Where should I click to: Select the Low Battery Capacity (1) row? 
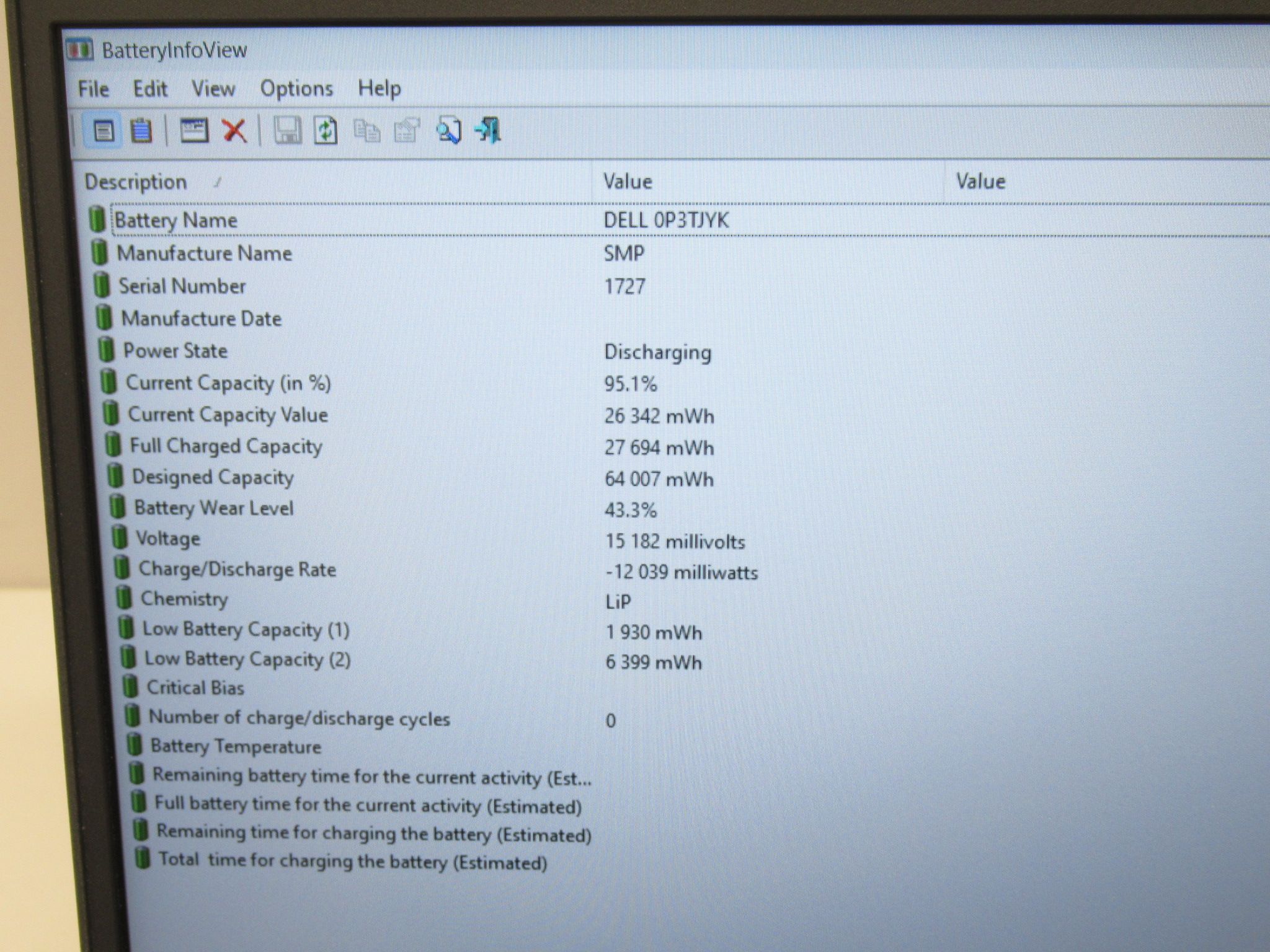(x=246, y=630)
